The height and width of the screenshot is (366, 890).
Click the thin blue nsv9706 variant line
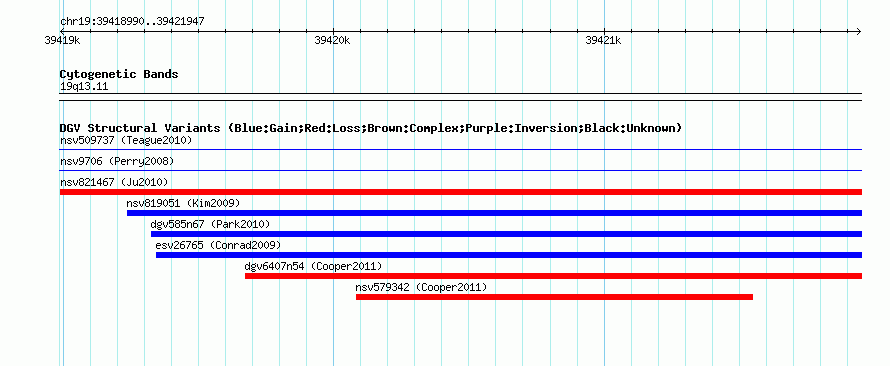(461, 171)
